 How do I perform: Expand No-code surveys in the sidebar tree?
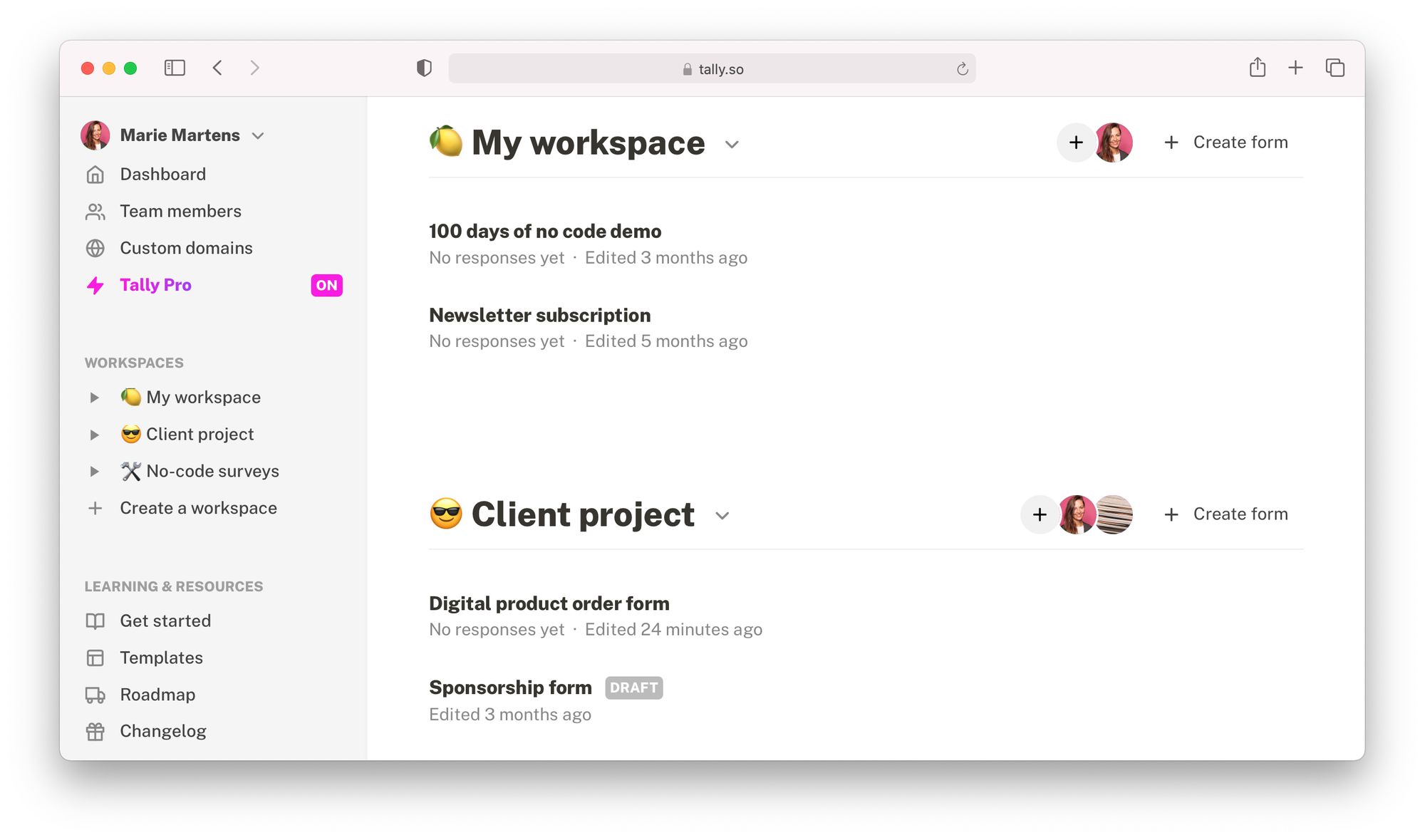click(x=94, y=471)
